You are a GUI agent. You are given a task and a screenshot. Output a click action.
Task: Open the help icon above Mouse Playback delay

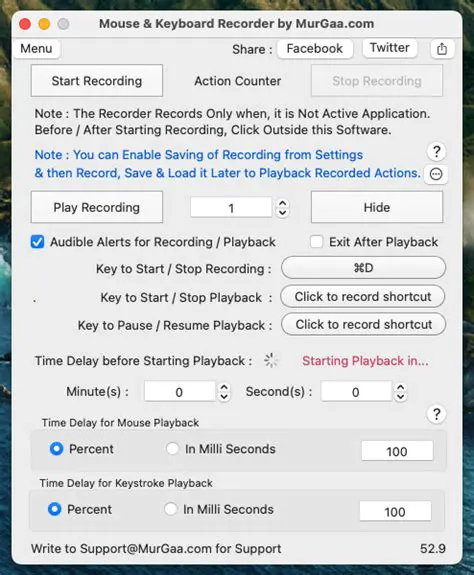436,414
